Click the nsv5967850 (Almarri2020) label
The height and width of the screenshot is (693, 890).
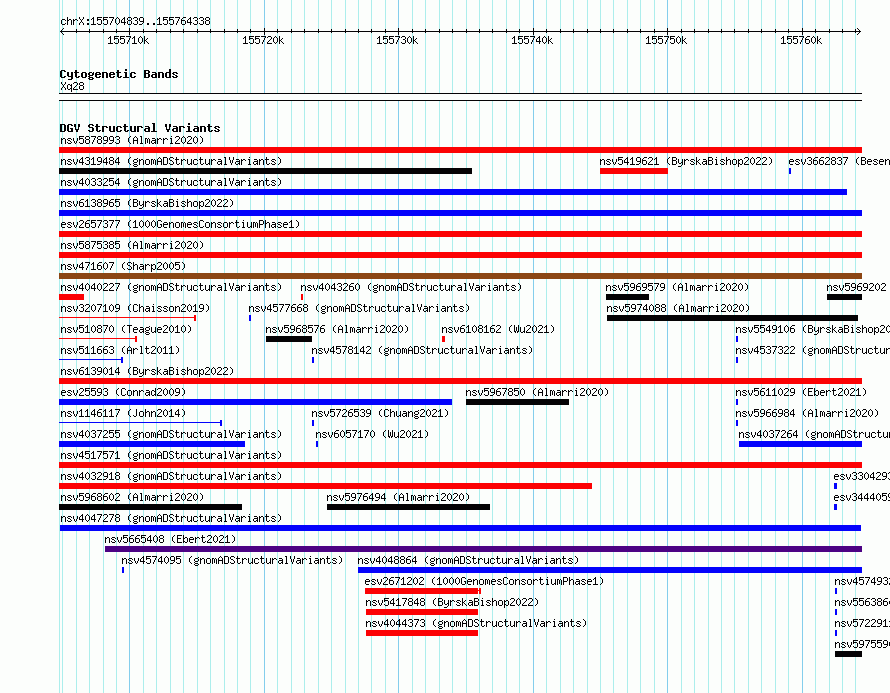pos(537,392)
